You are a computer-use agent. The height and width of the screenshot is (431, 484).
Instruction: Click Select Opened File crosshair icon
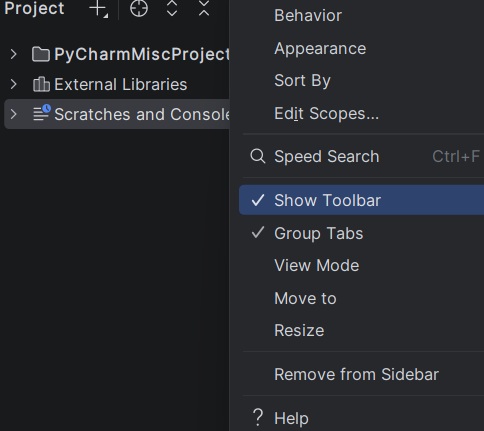pyautogui.click(x=139, y=8)
